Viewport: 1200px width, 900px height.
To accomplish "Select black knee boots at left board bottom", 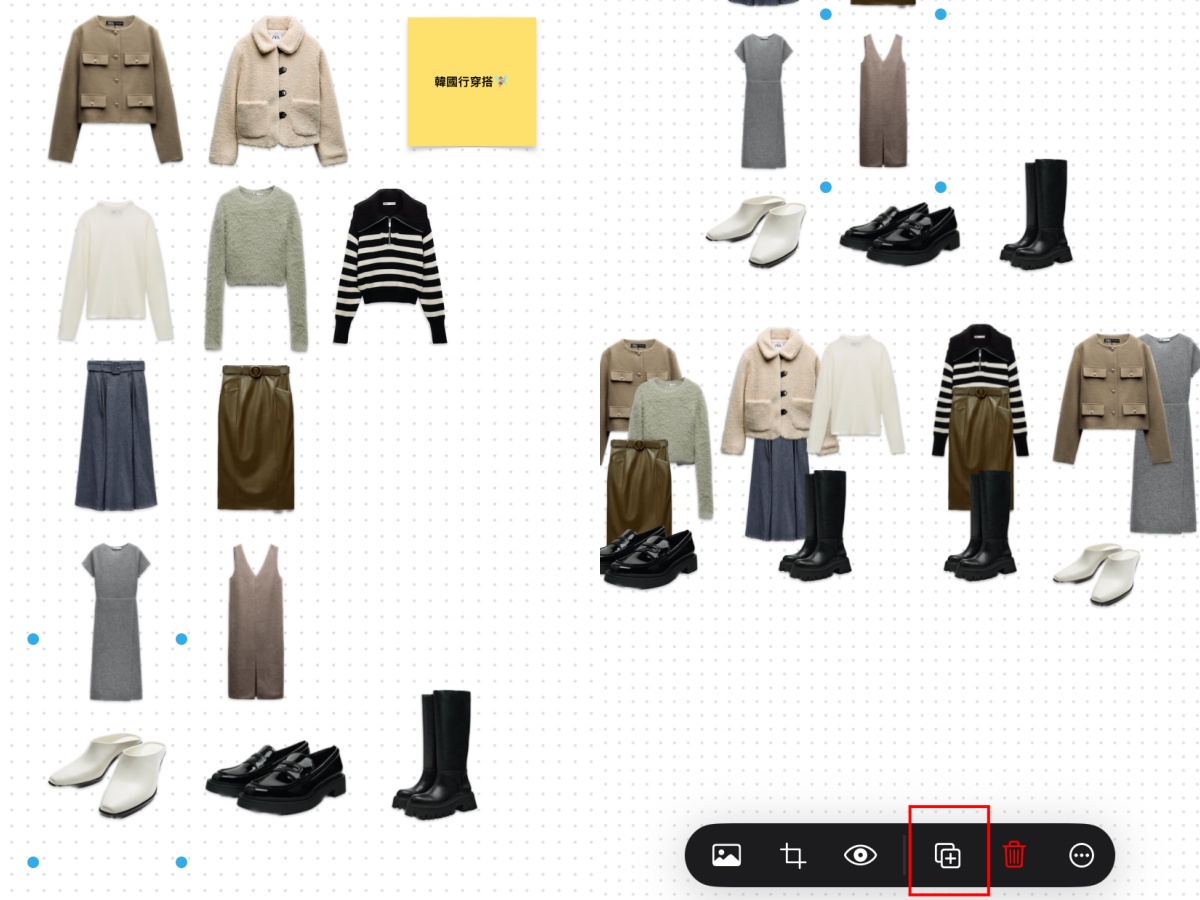I will point(435,755).
